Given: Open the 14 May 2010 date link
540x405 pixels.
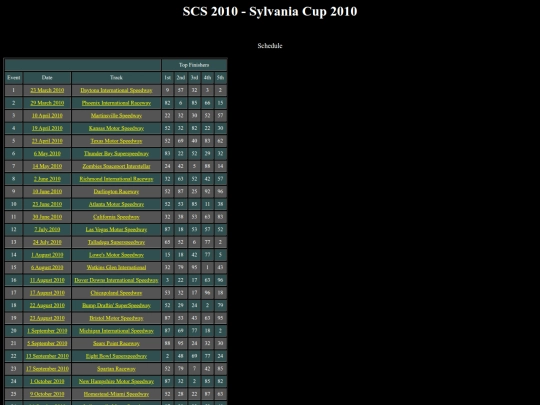Looking at the screenshot, I should click(x=47, y=166).
